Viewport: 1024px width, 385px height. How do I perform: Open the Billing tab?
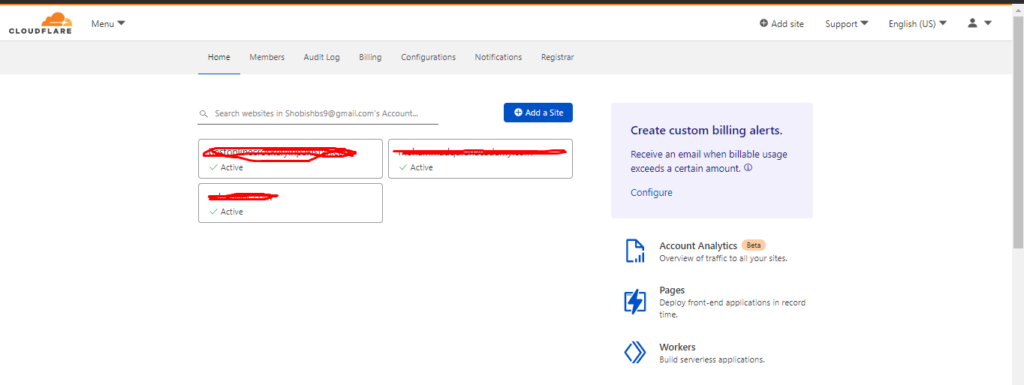(x=370, y=57)
